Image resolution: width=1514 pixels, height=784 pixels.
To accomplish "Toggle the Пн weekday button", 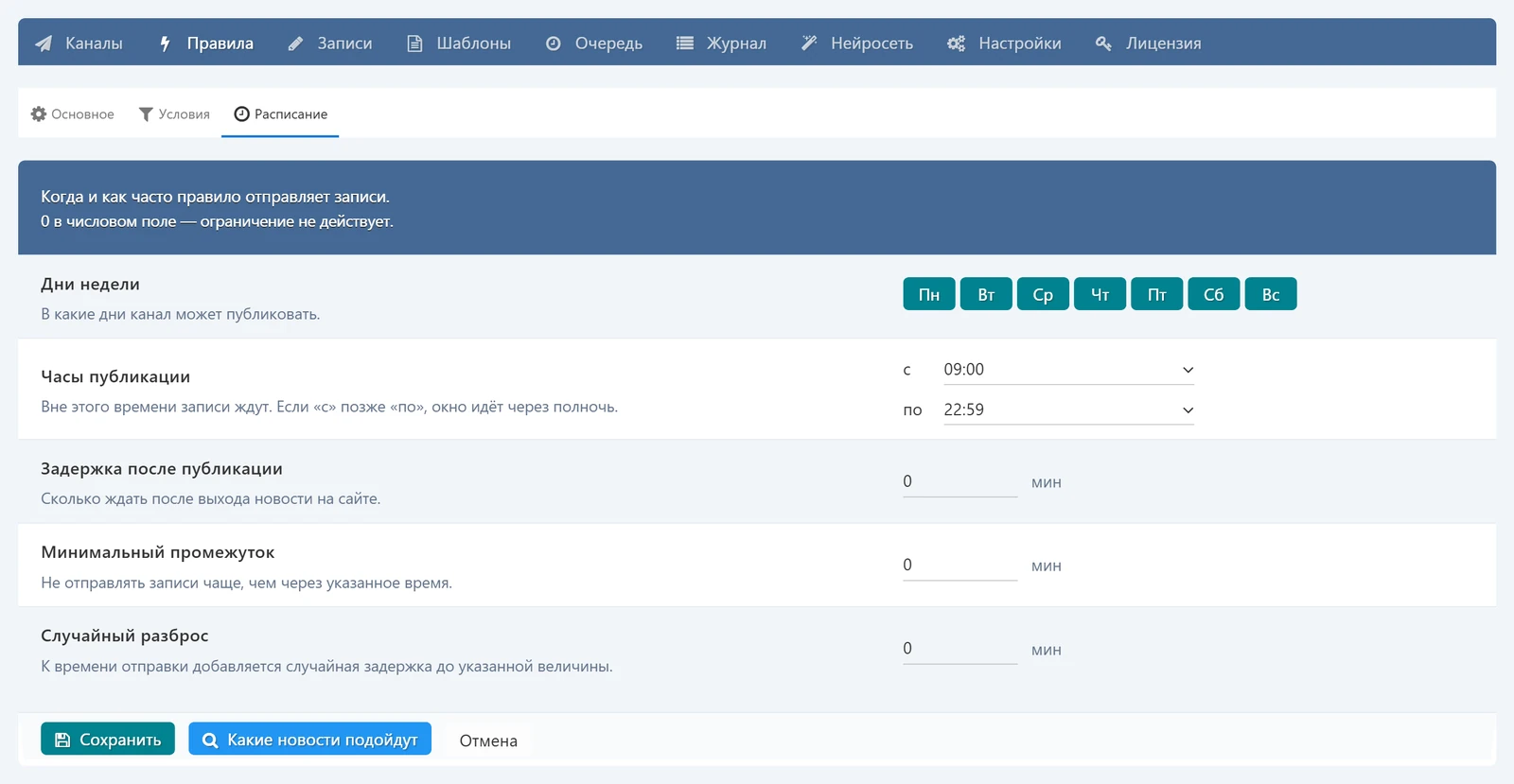I will (929, 294).
